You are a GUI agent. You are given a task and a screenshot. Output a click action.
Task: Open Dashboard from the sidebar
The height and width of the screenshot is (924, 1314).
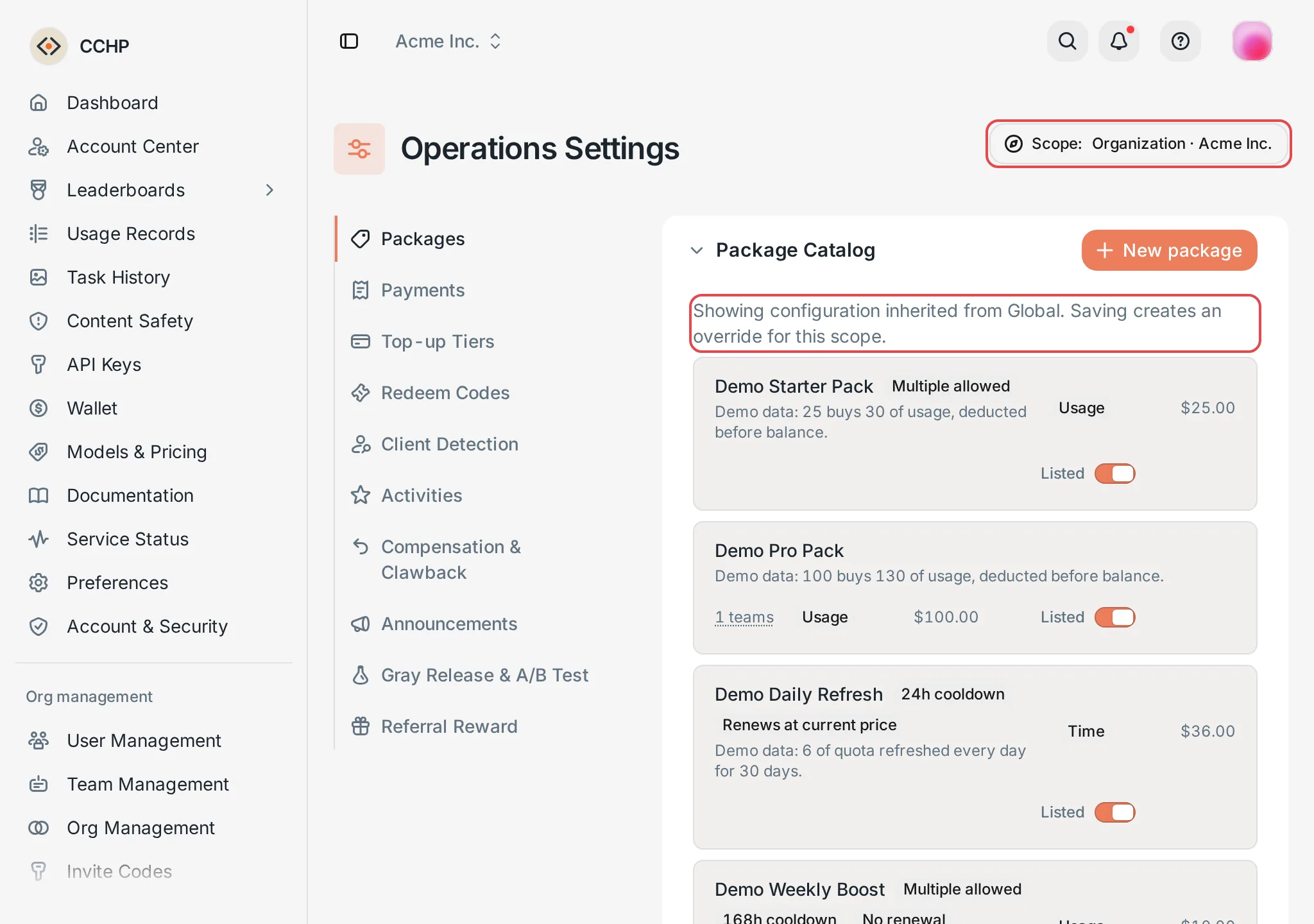point(154,103)
